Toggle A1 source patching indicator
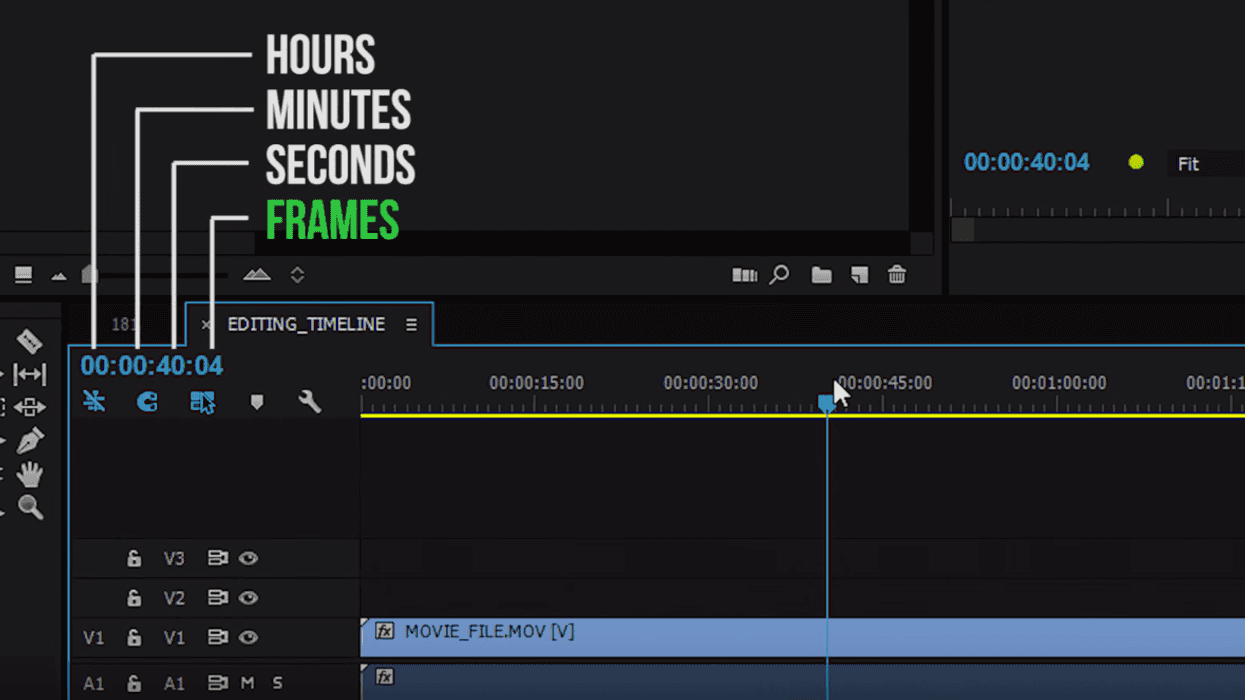 93,683
